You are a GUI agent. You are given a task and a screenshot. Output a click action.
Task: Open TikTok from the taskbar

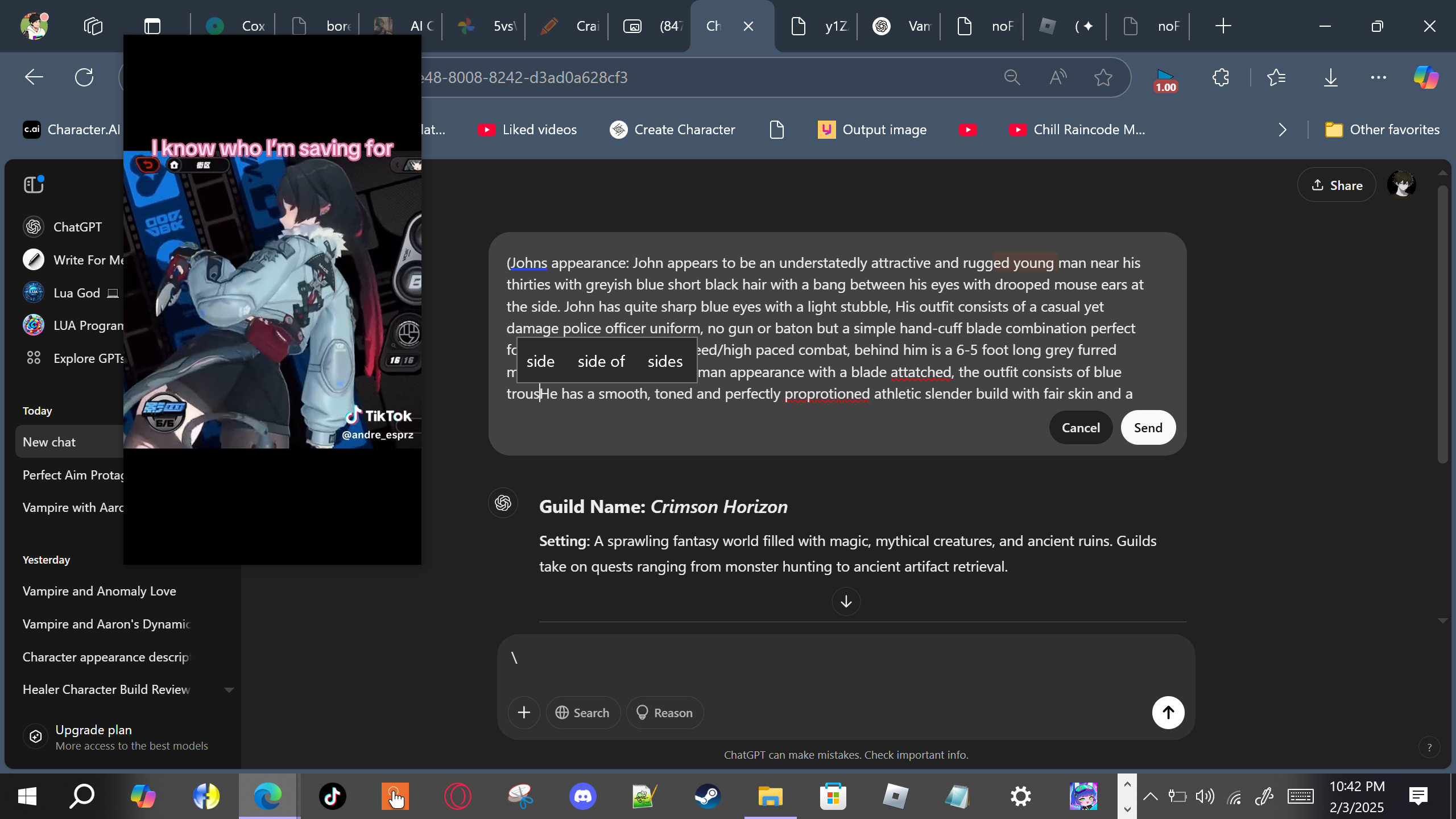(332, 796)
